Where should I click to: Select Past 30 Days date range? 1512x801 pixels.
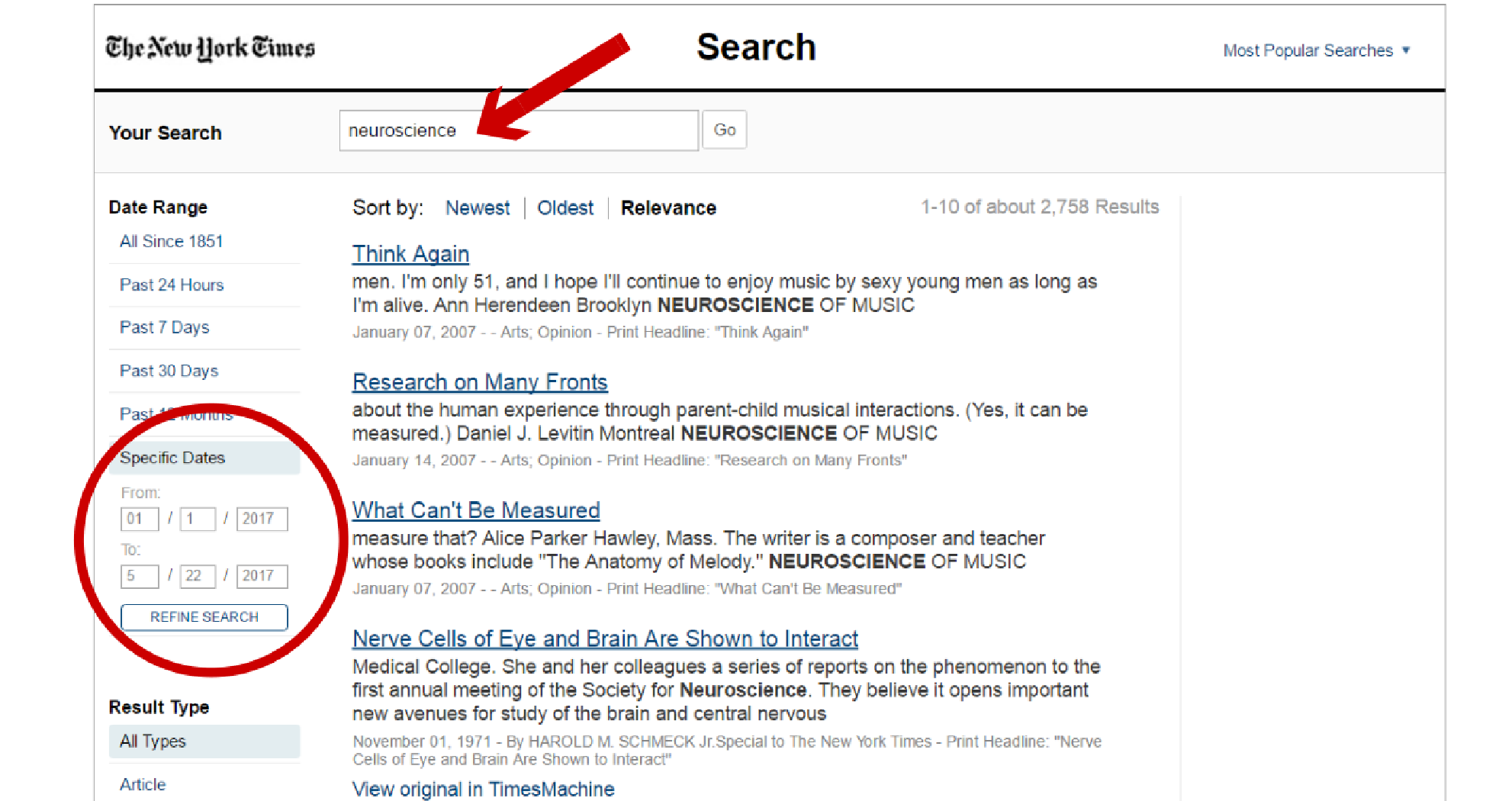tap(169, 371)
